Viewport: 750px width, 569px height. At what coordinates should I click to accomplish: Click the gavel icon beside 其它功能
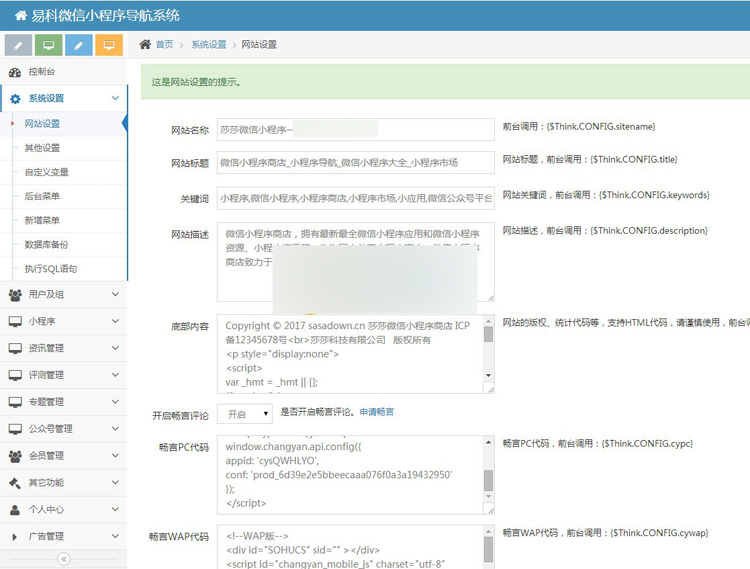[15, 483]
